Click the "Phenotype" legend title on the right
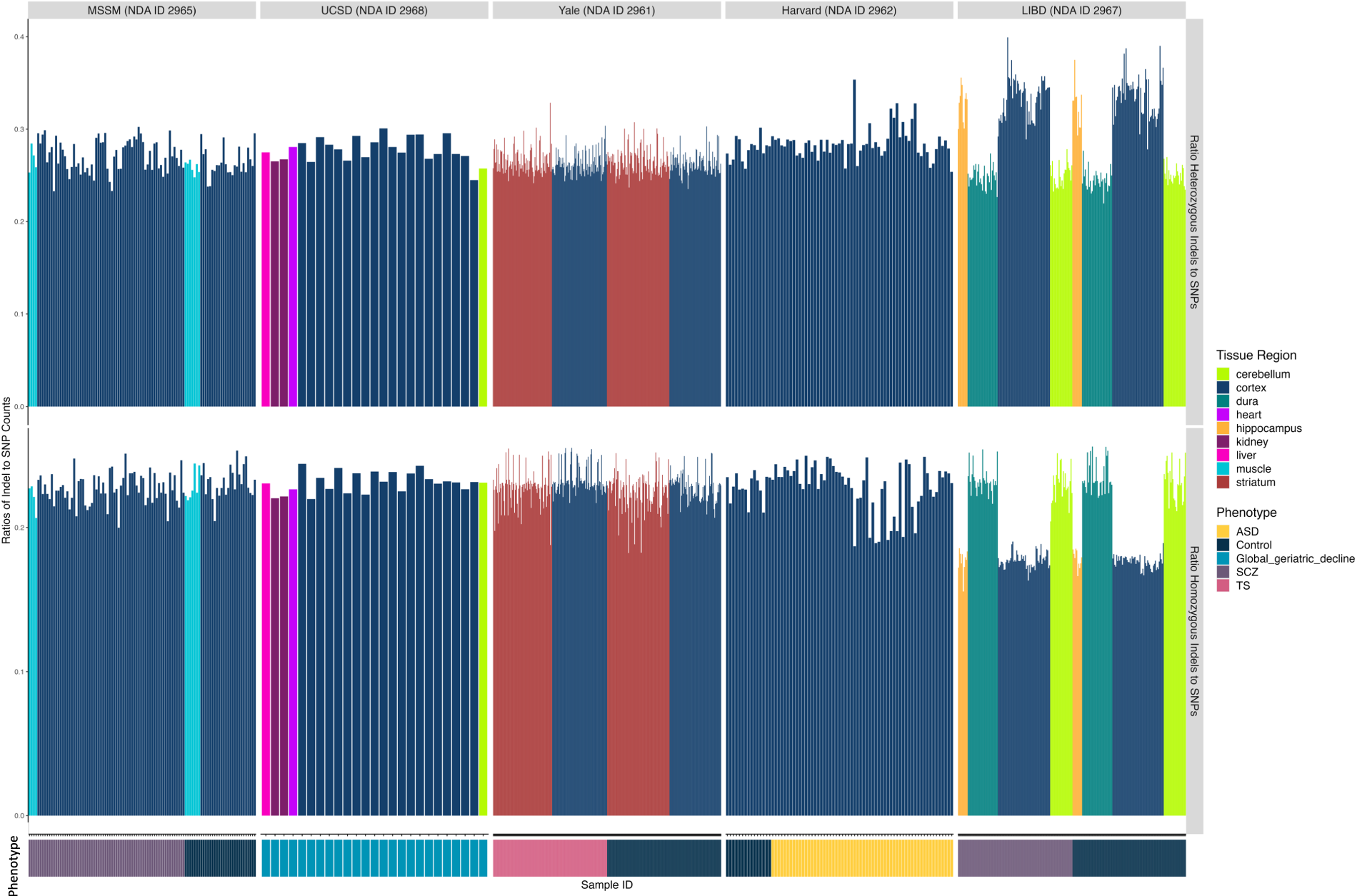This screenshot has height=896, width=1357. (1246, 513)
